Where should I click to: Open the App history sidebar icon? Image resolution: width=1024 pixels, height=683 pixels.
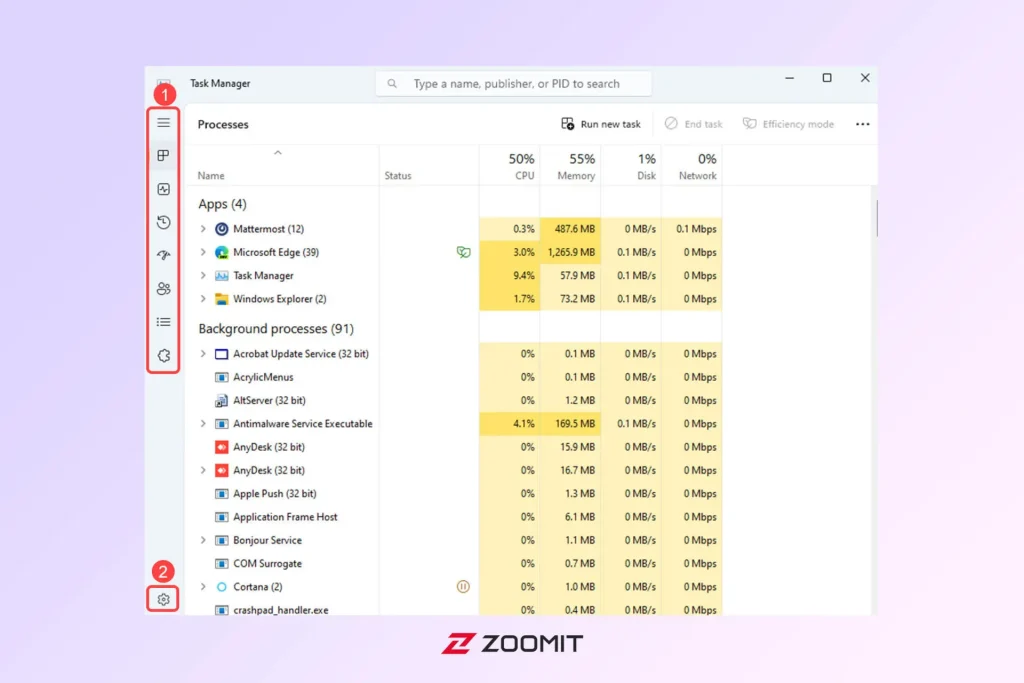coord(163,222)
